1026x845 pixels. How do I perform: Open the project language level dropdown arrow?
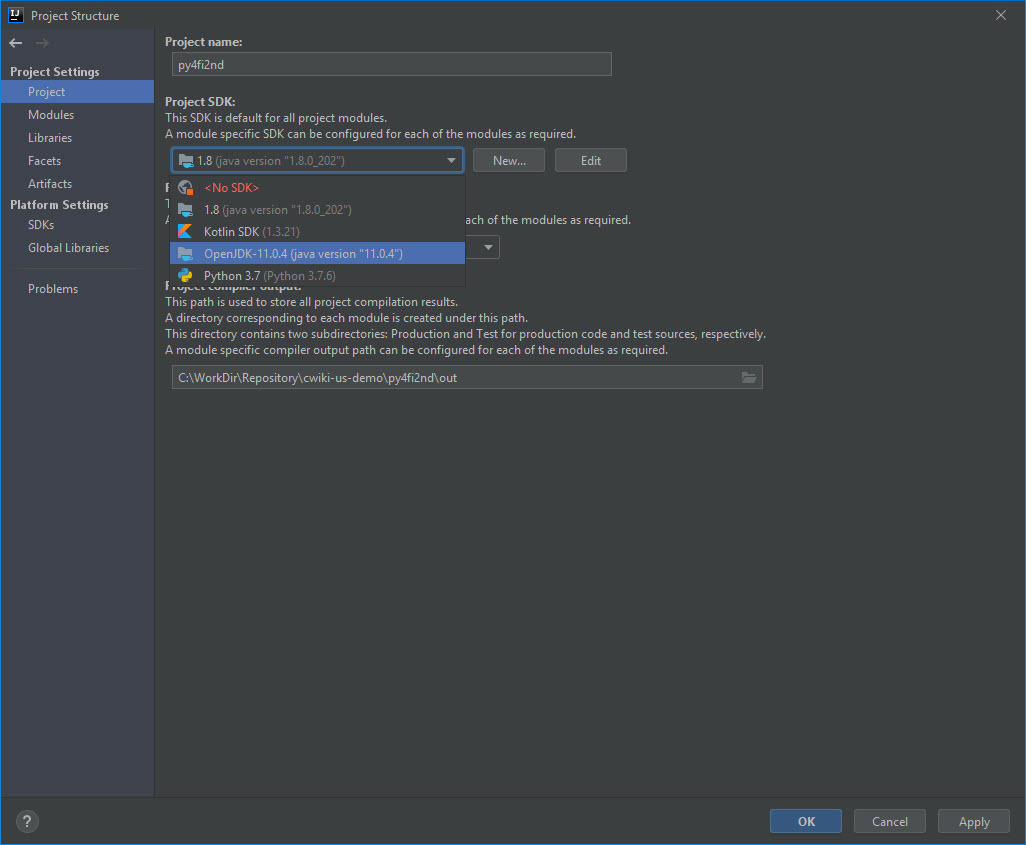click(x=488, y=247)
